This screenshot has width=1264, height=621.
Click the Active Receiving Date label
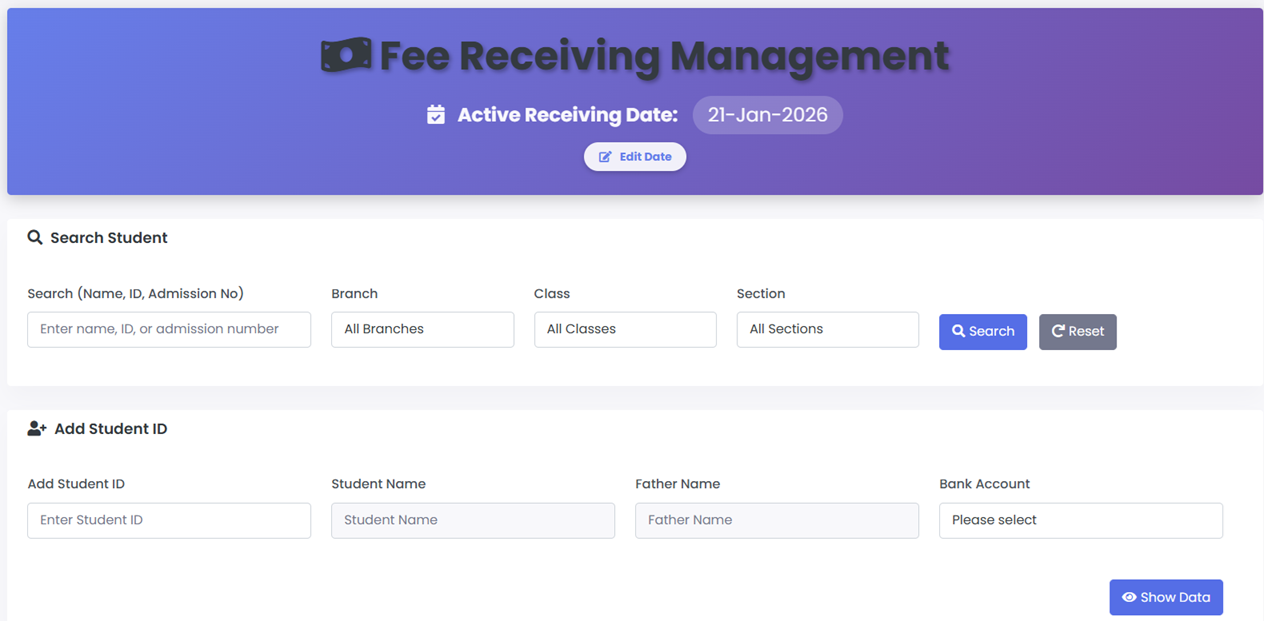coord(567,115)
